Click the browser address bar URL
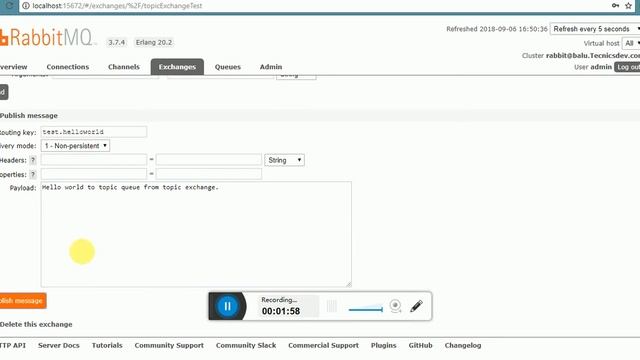The height and width of the screenshot is (360, 640). tap(117, 6)
